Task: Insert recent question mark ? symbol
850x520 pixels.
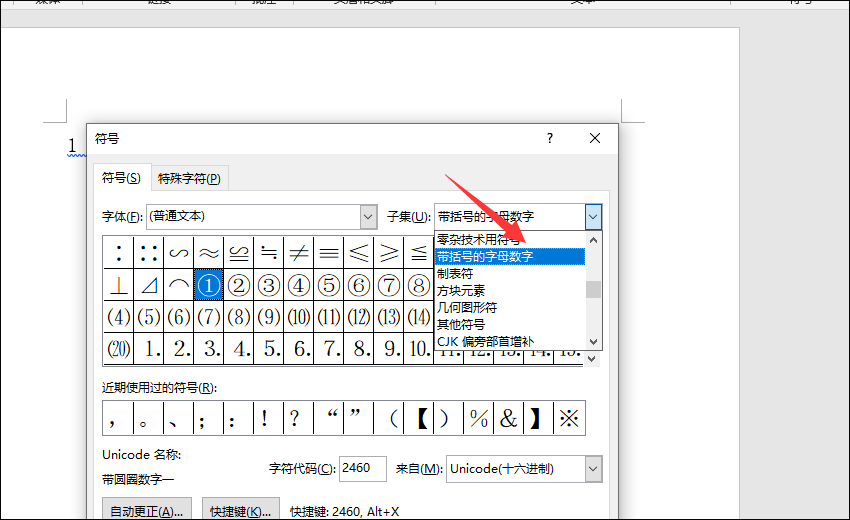Action: [299, 418]
